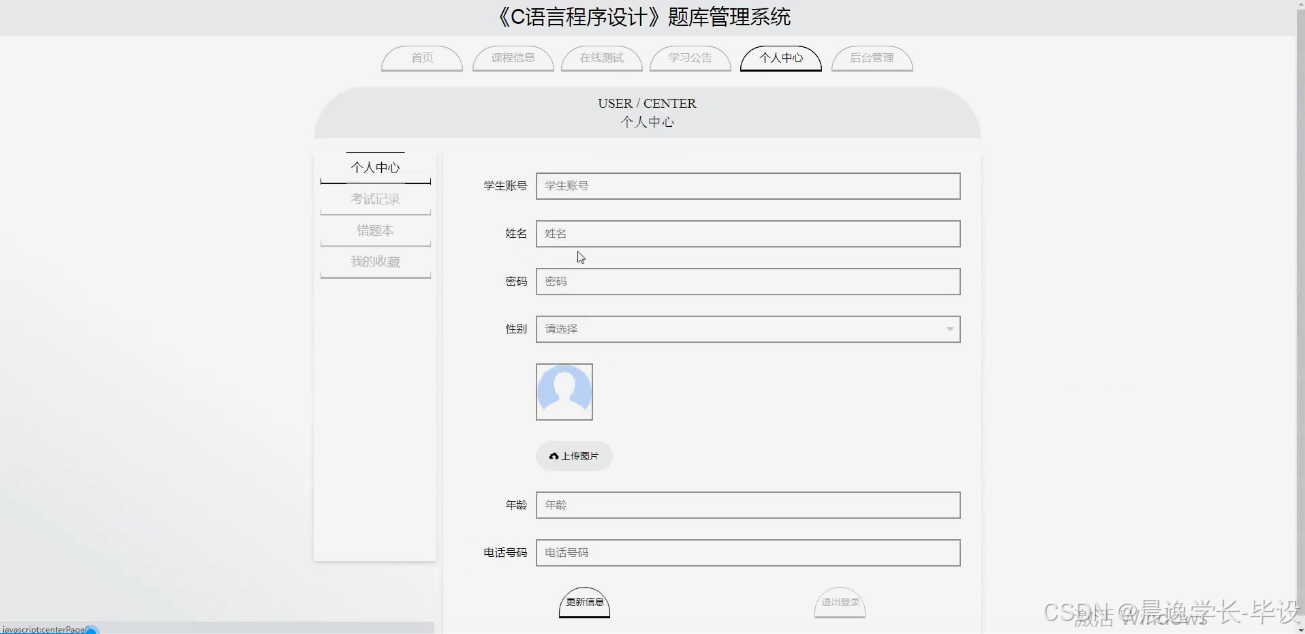The width and height of the screenshot is (1305, 634).
Task: Click the cloud upload icon on 上传图片 button
Action: pos(554,456)
